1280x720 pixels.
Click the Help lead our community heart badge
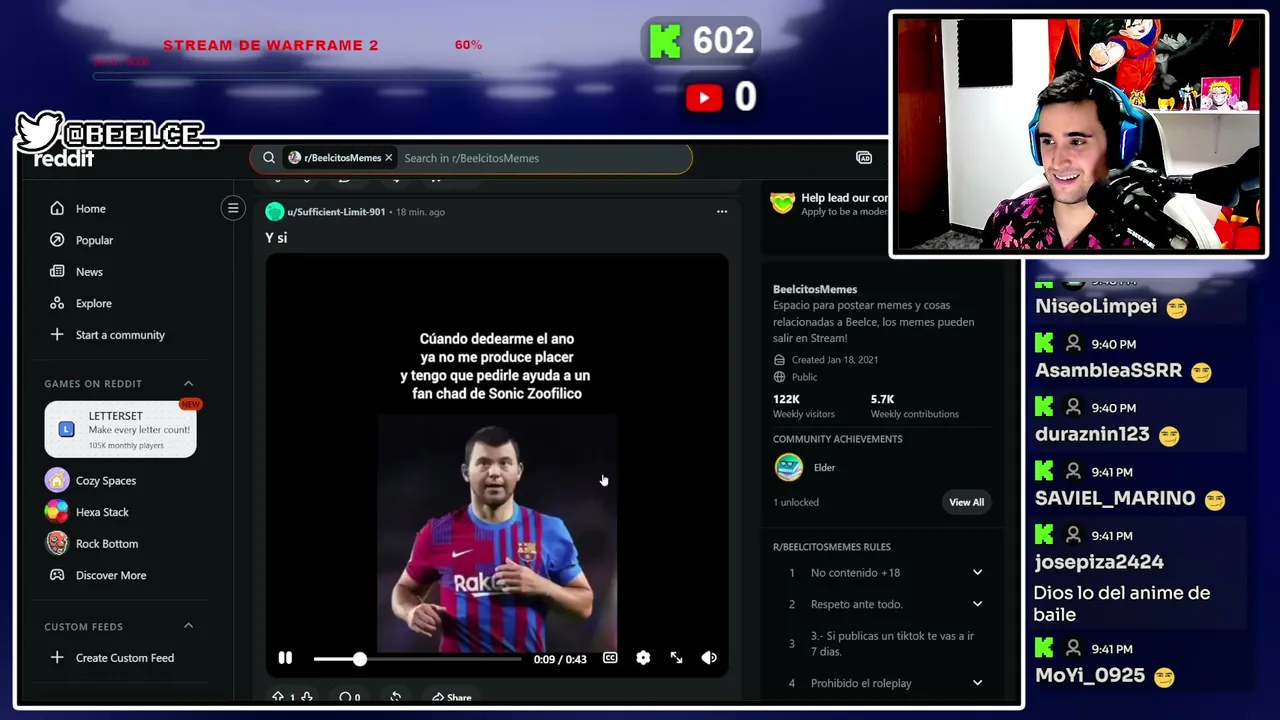tap(782, 203)
